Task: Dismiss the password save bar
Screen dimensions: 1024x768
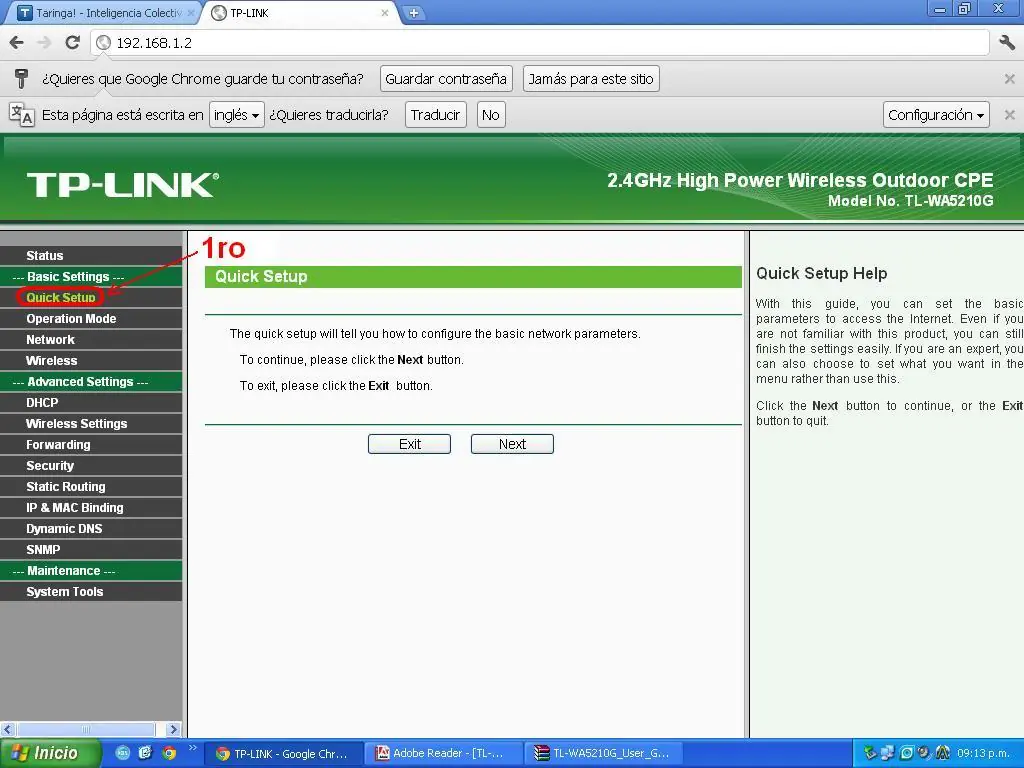Action: click(1009, 79)
